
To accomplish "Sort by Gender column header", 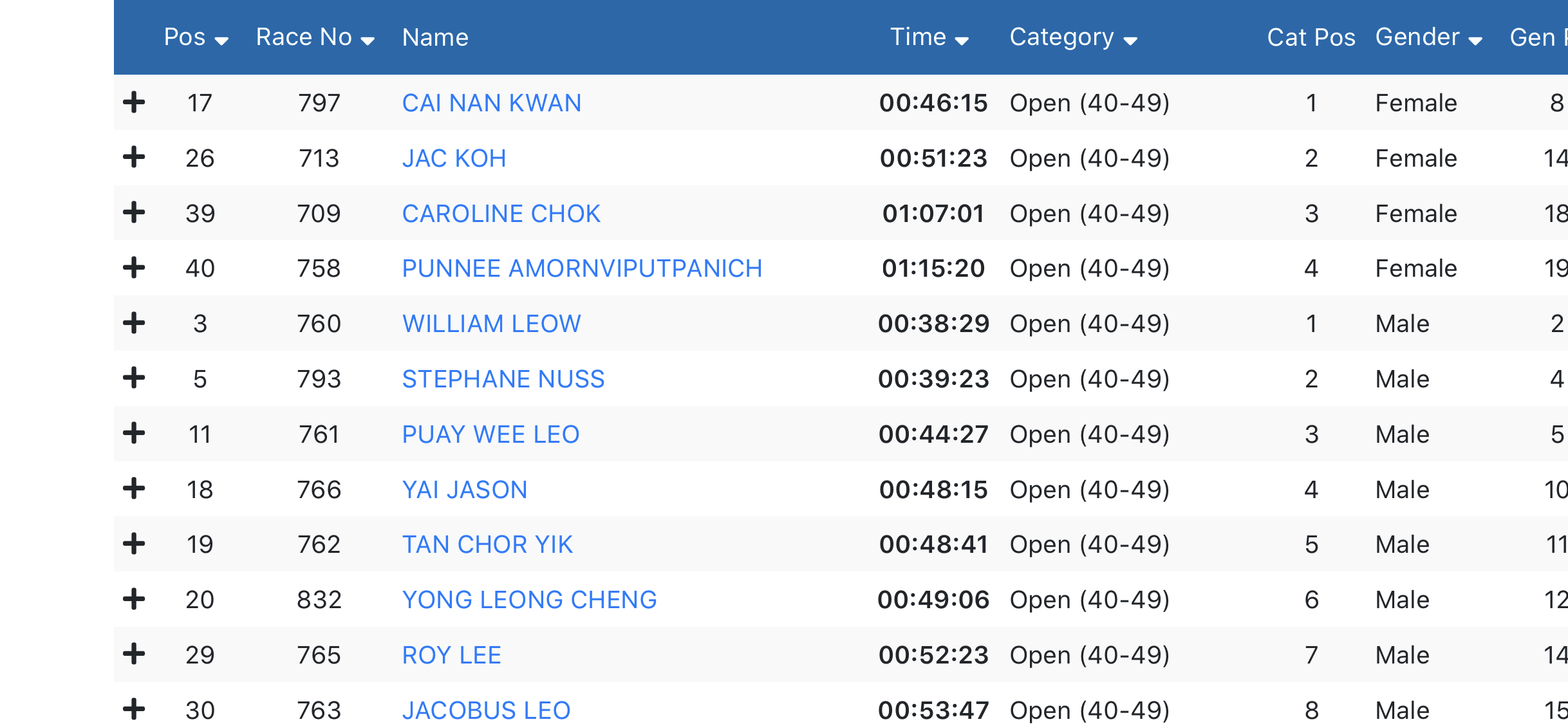I will pos(1429,37).
